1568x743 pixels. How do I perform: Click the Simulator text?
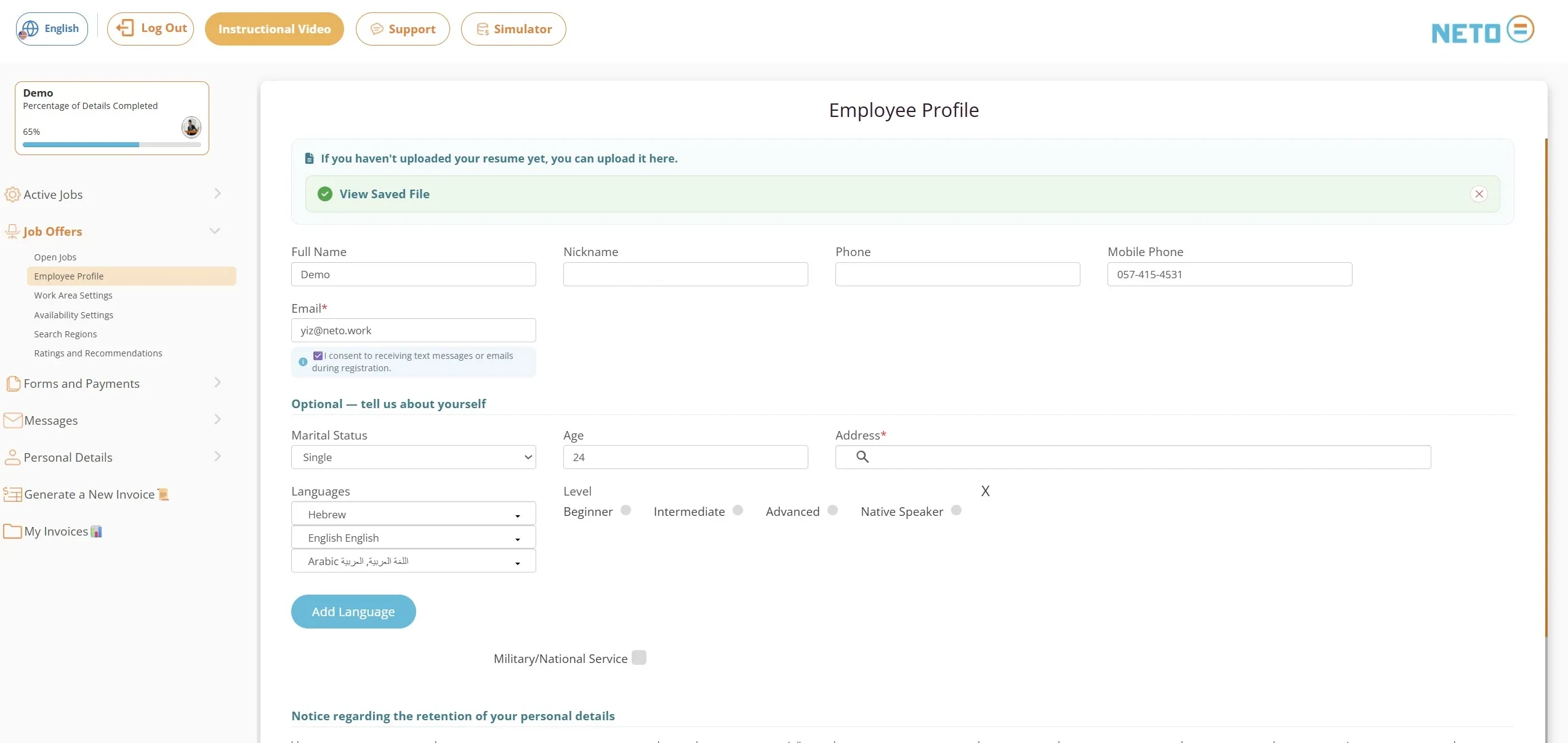coord(523,29)
